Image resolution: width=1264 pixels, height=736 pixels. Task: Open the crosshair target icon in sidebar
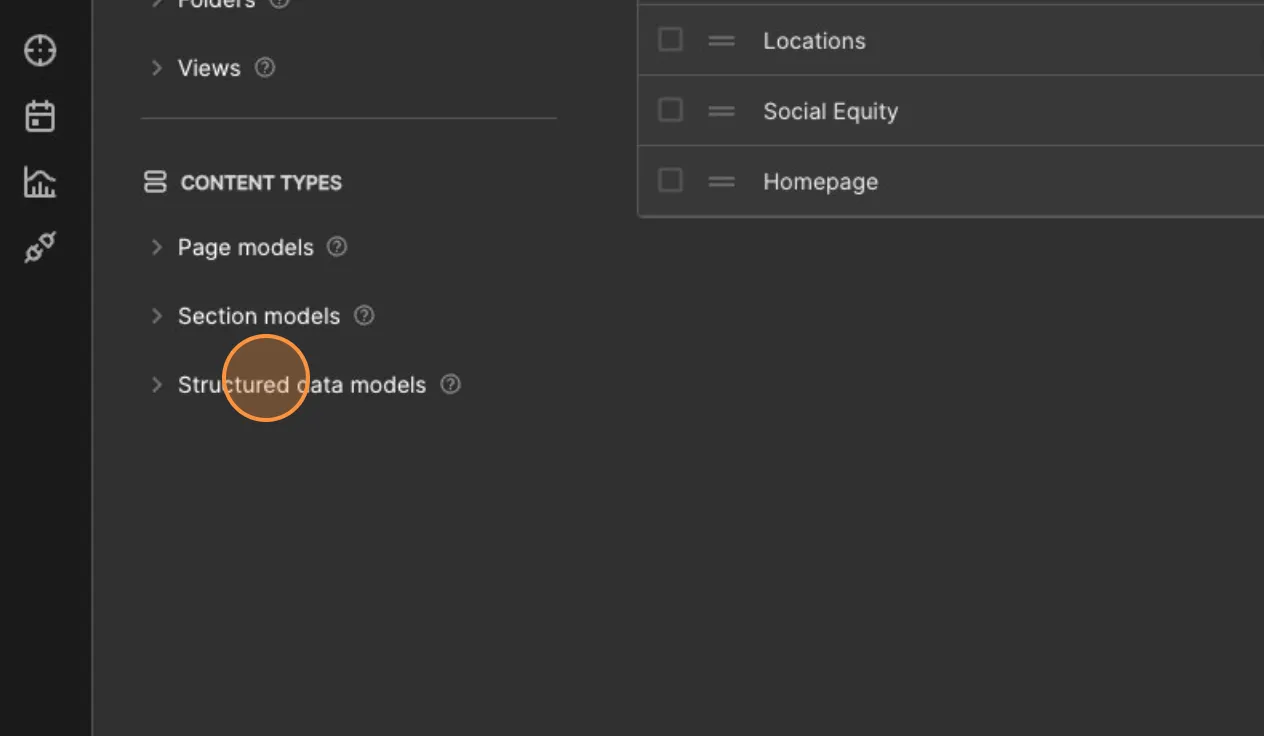tap(40, 50)
